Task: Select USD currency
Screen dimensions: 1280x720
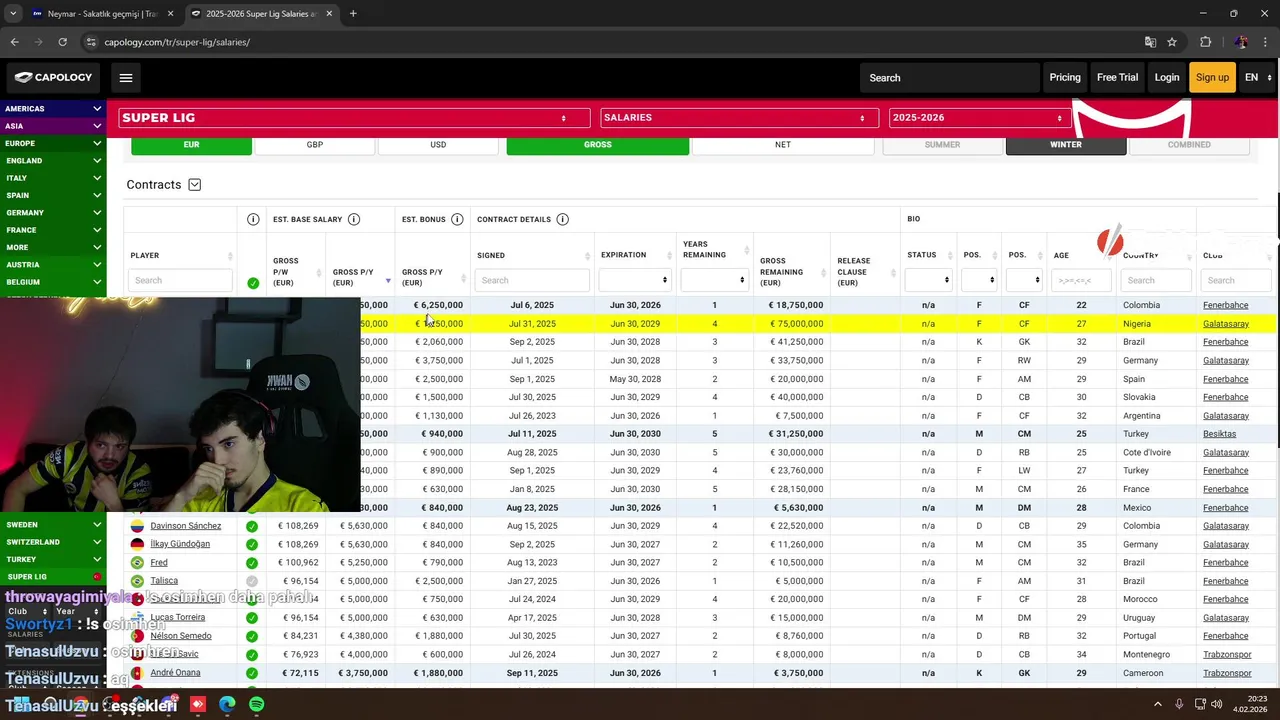Action: (x=438, y=145)
